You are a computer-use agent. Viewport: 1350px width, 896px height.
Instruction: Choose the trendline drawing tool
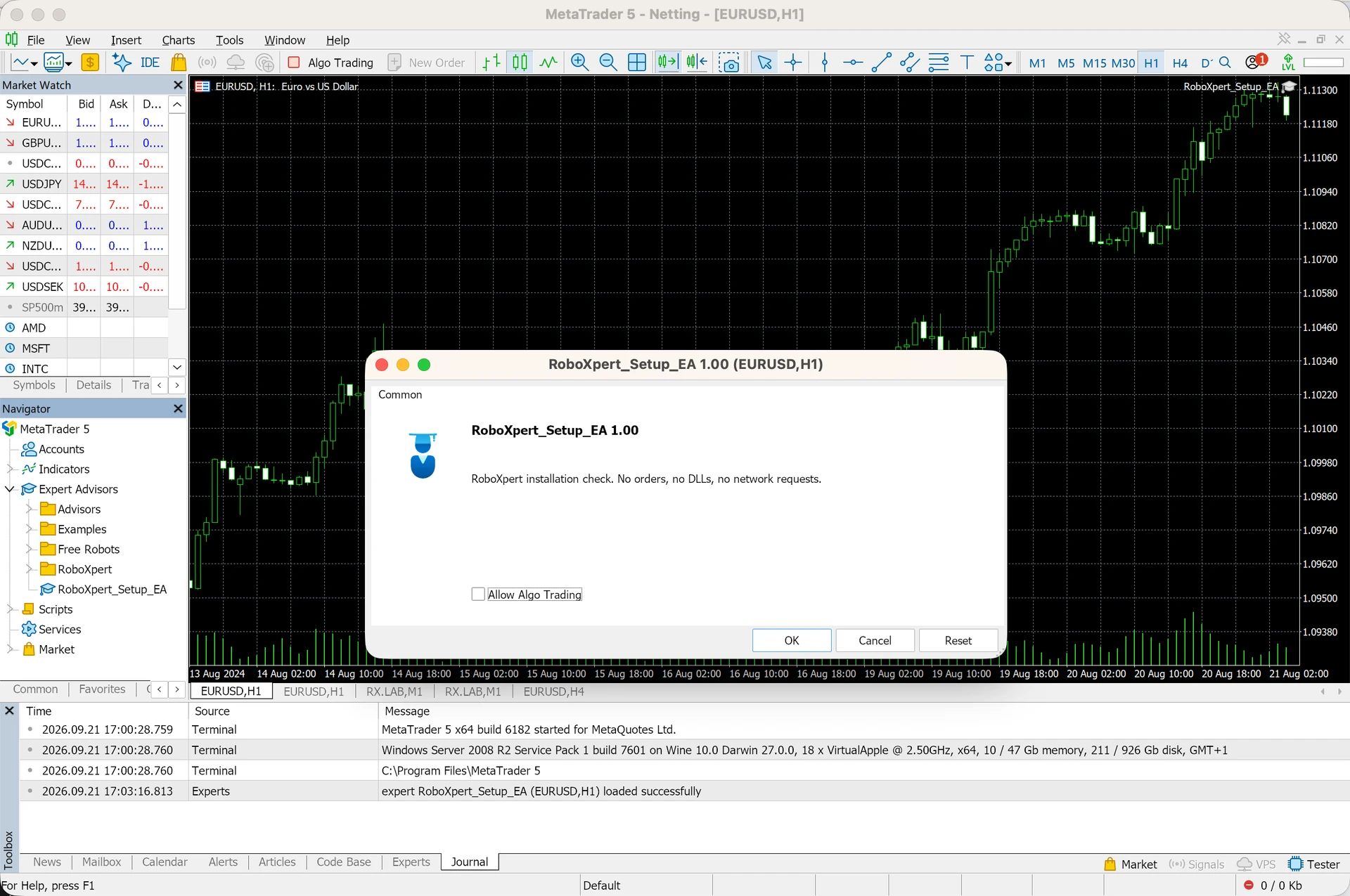(x=881, y=63)
